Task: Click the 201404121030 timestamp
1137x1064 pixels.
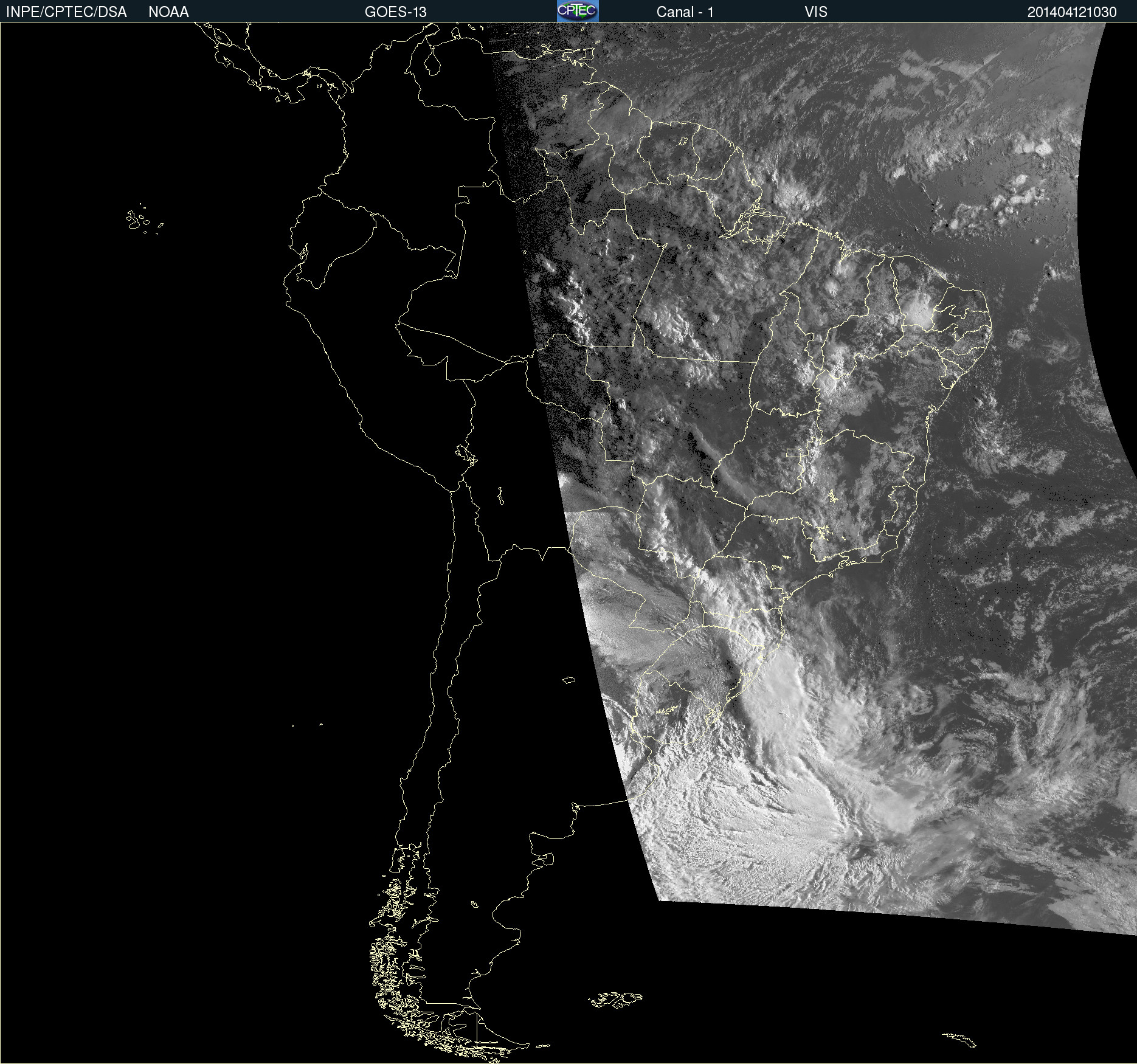Action: click(1072, 12)
